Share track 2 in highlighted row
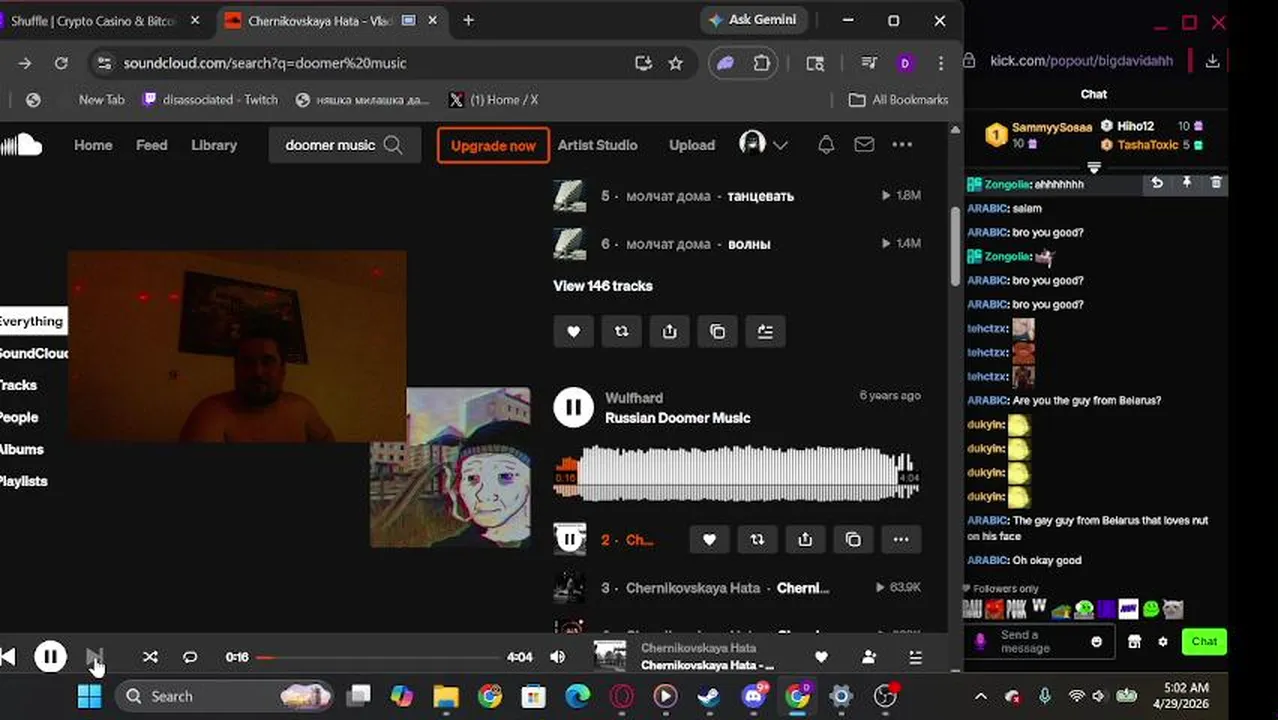 click(x=806, y=540)
